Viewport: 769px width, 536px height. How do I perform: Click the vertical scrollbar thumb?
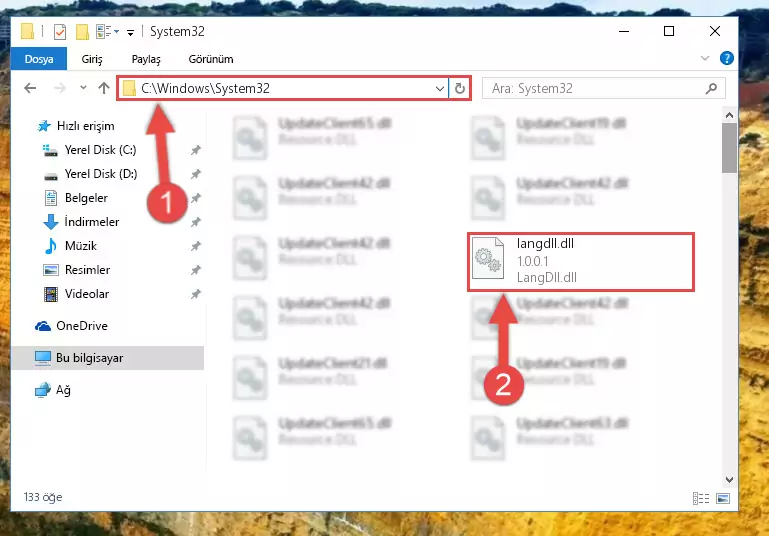click(x=729, y=148)
